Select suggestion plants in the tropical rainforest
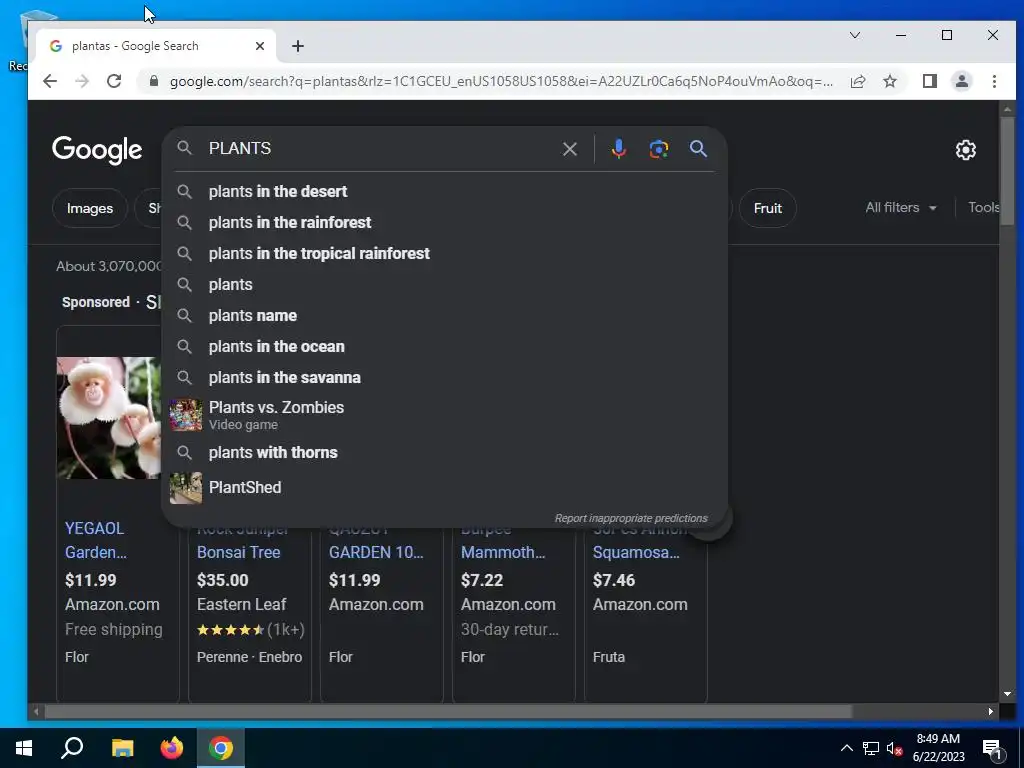This screenshot has width=1024, height=768. pos(445,253)
